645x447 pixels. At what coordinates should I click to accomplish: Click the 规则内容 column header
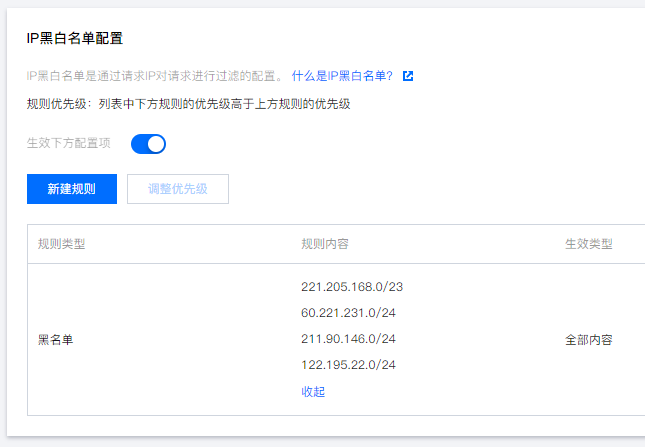pos(325,244)
